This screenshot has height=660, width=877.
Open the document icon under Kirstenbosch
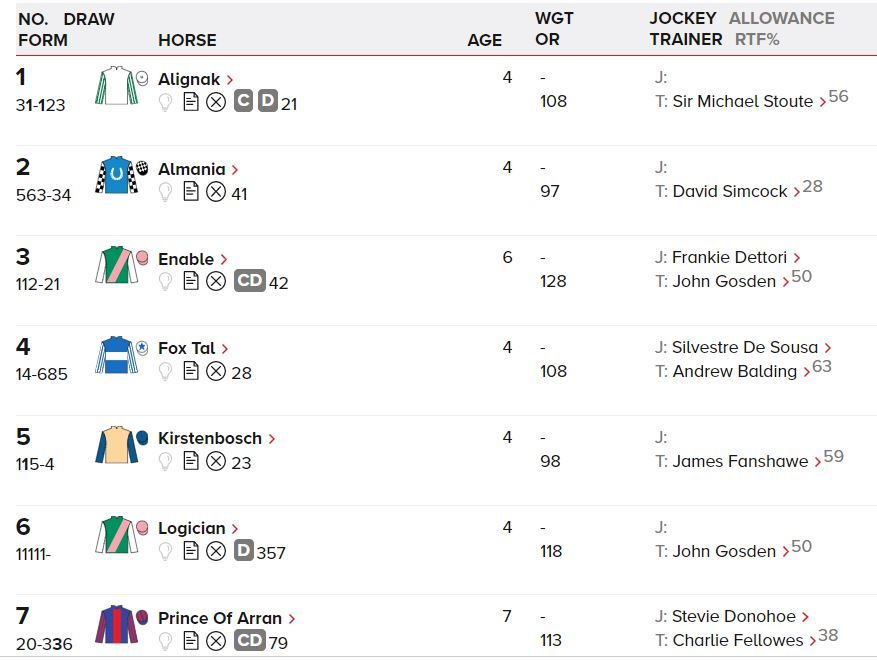191,462
